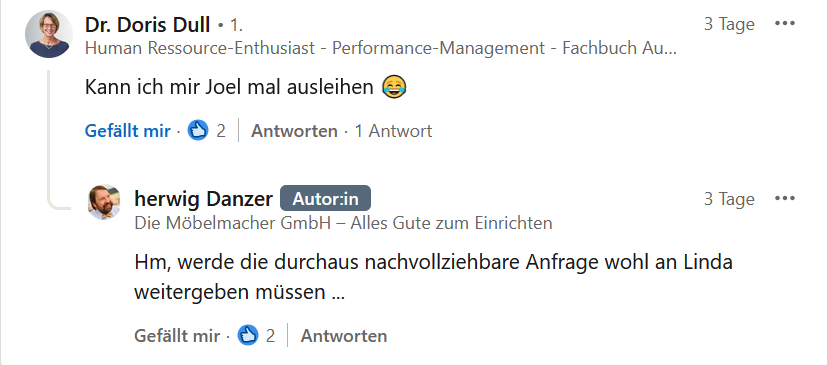This screenshot has width=827, height=365.
Task: Open the herwig Danzer name link
Action: (x=204, y=199)
